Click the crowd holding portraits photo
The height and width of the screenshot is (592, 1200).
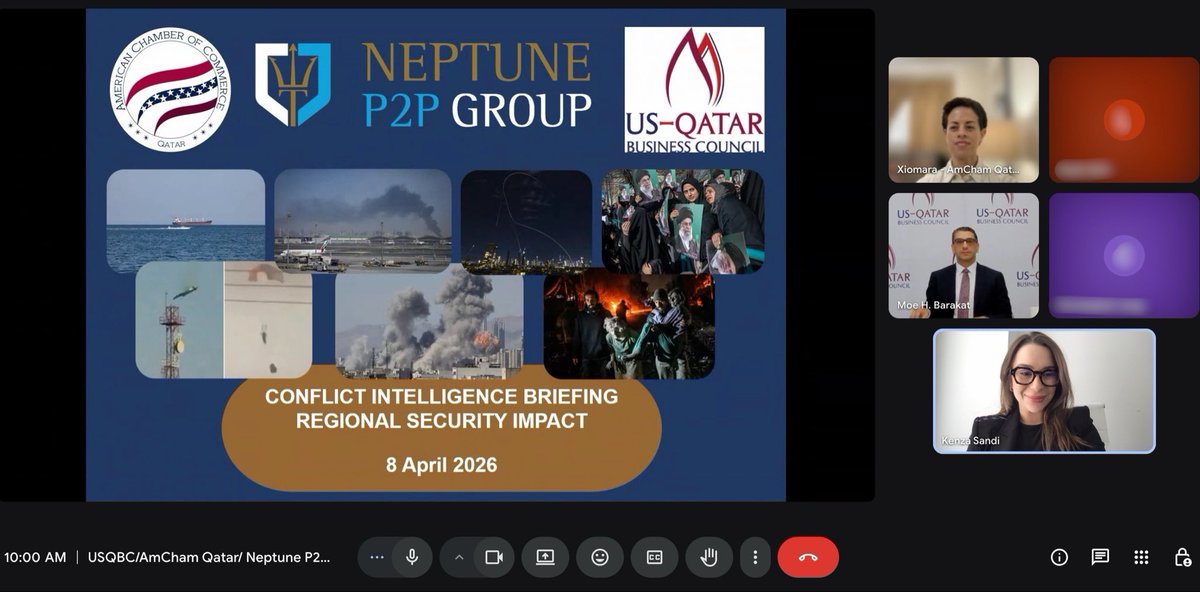682,221
